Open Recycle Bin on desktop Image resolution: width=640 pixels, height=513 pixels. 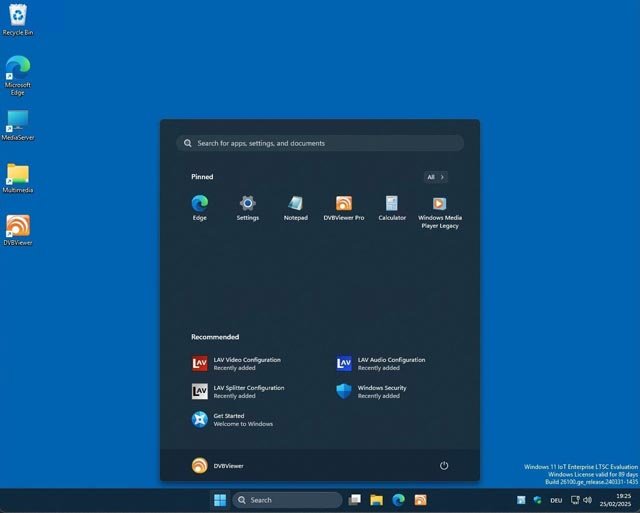[x=18, y=17]
